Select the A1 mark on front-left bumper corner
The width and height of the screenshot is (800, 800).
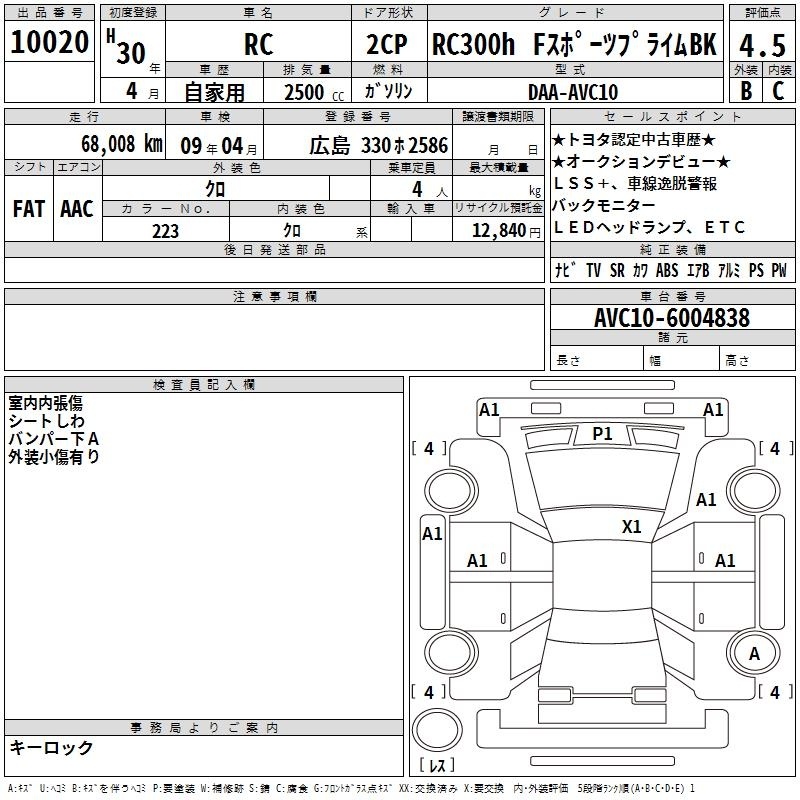pyautogui.click(x=489, y=409)
